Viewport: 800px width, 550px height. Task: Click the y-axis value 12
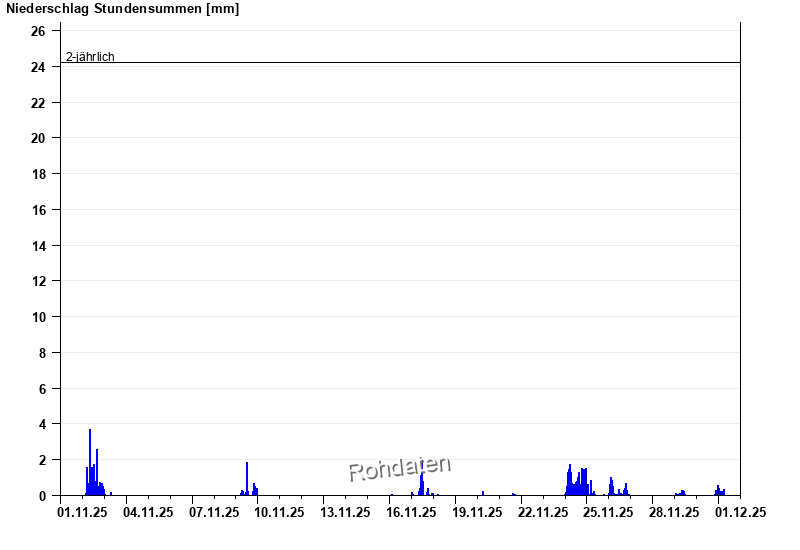[x=38, y=282]
